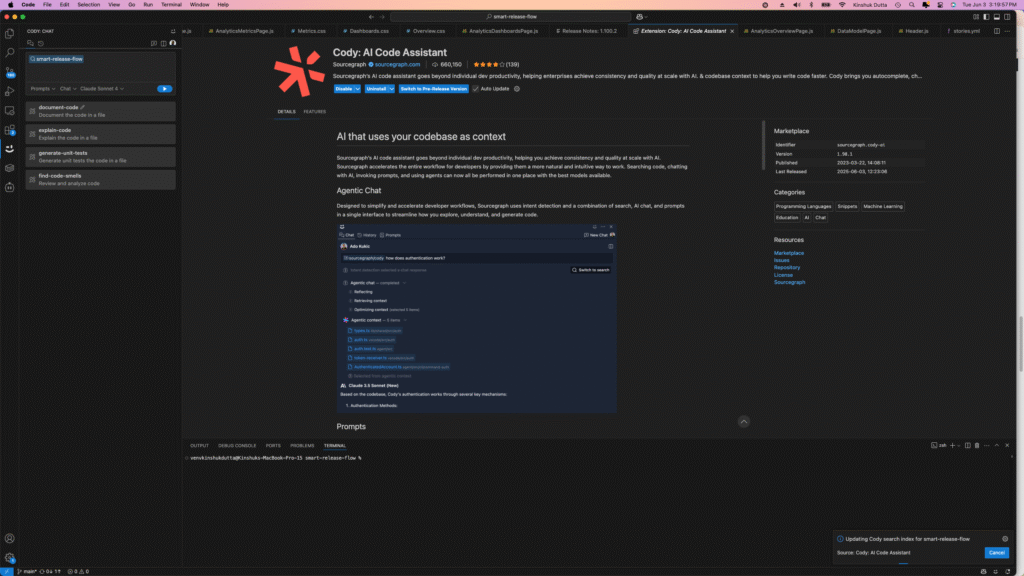Open the Explorer view in the activity bar

click(x=10, y=33)
